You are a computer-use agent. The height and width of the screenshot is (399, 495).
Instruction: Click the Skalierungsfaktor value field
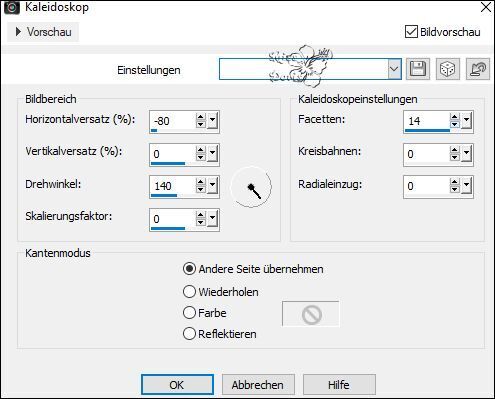[172, 219]
